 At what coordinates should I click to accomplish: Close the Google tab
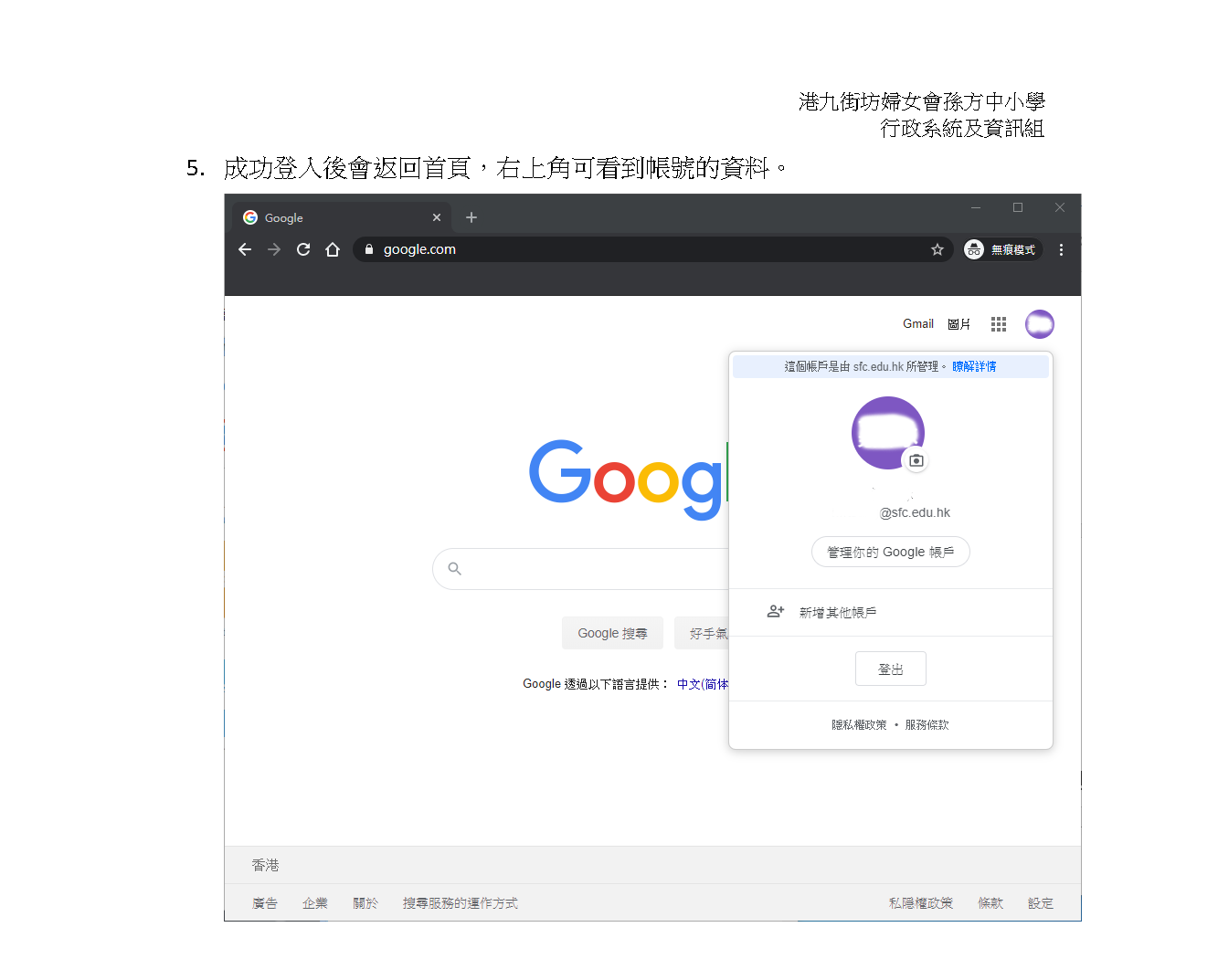pyautogui.click(x=437, y=217)
